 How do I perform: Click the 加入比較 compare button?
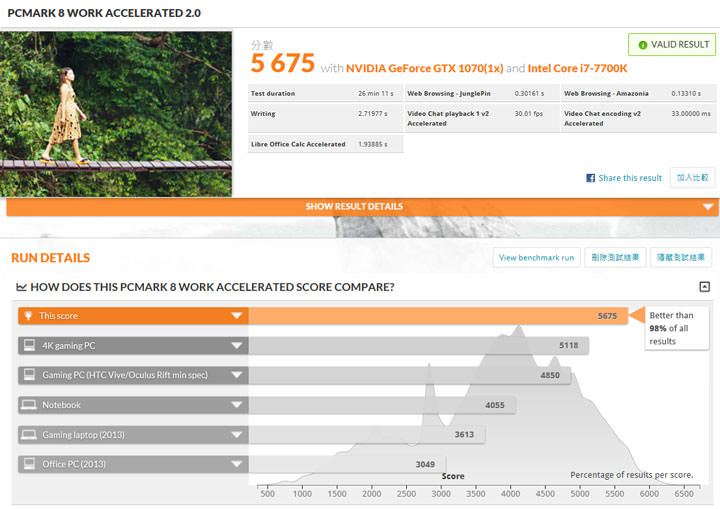click(692, 177)
